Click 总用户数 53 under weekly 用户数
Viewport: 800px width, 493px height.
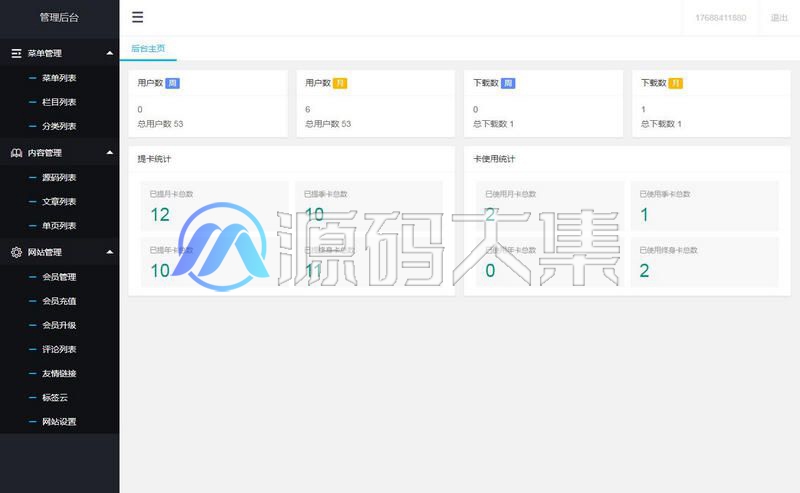[160, 124]
